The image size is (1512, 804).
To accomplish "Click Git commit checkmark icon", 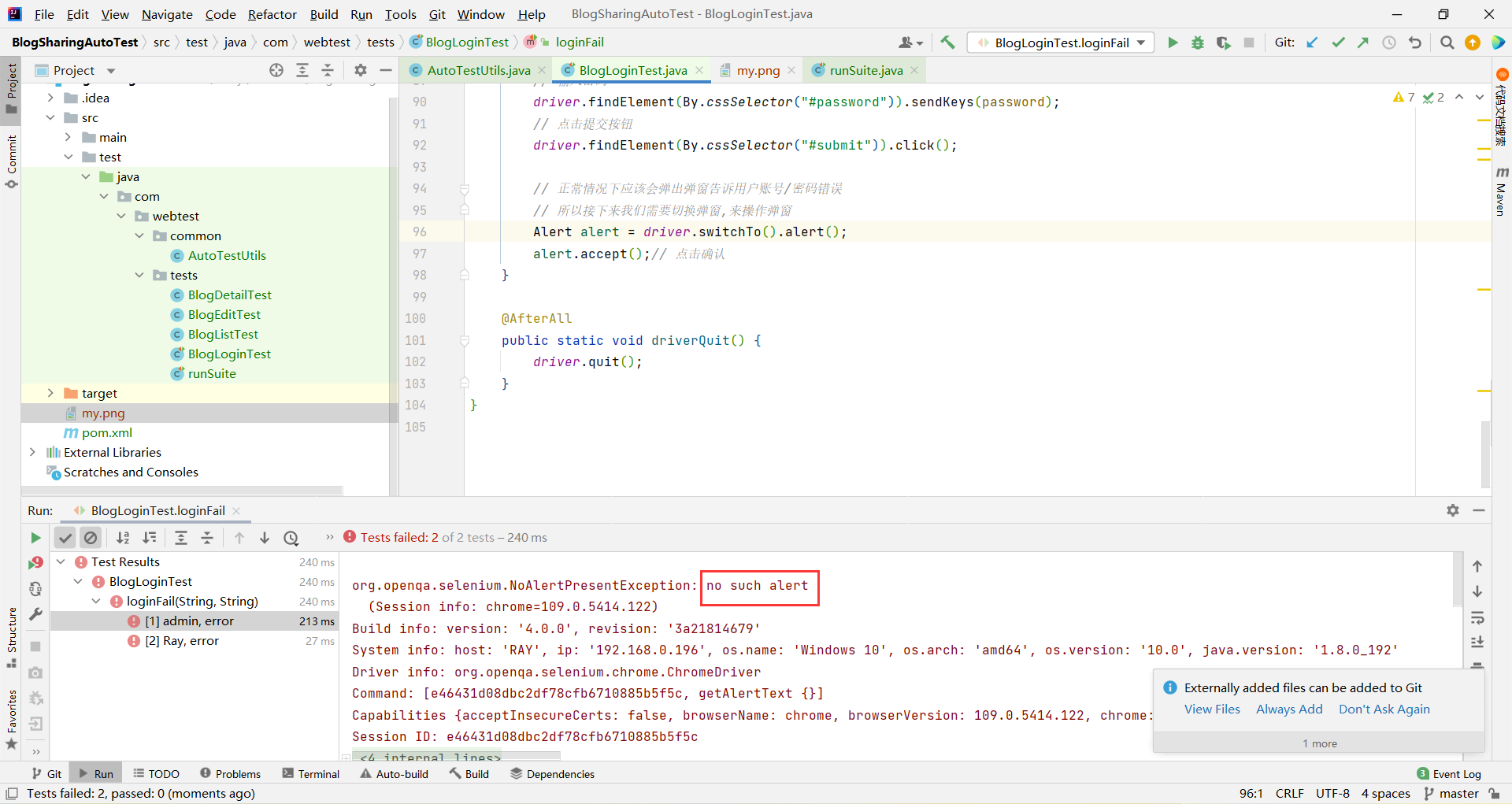I will (1338, 43).
